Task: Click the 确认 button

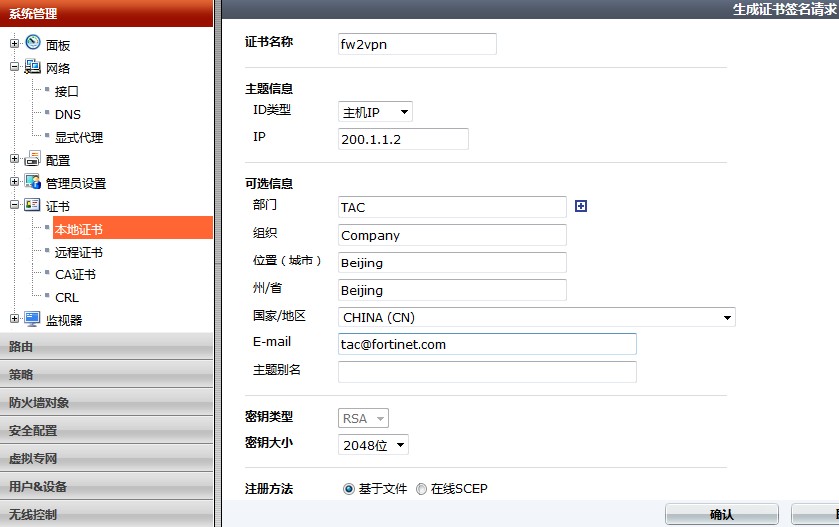Action: (721, 515)
